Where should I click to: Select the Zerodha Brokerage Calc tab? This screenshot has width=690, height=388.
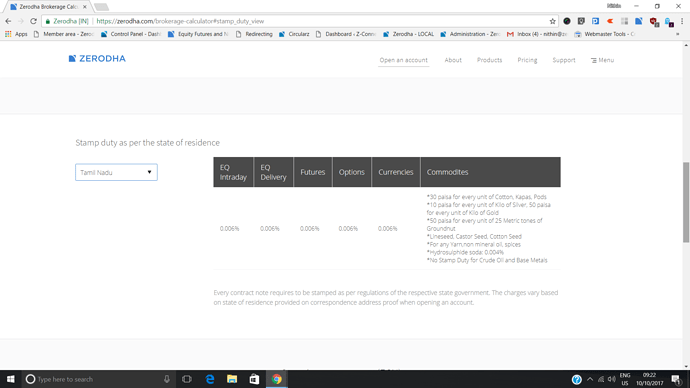click(48, 7)
